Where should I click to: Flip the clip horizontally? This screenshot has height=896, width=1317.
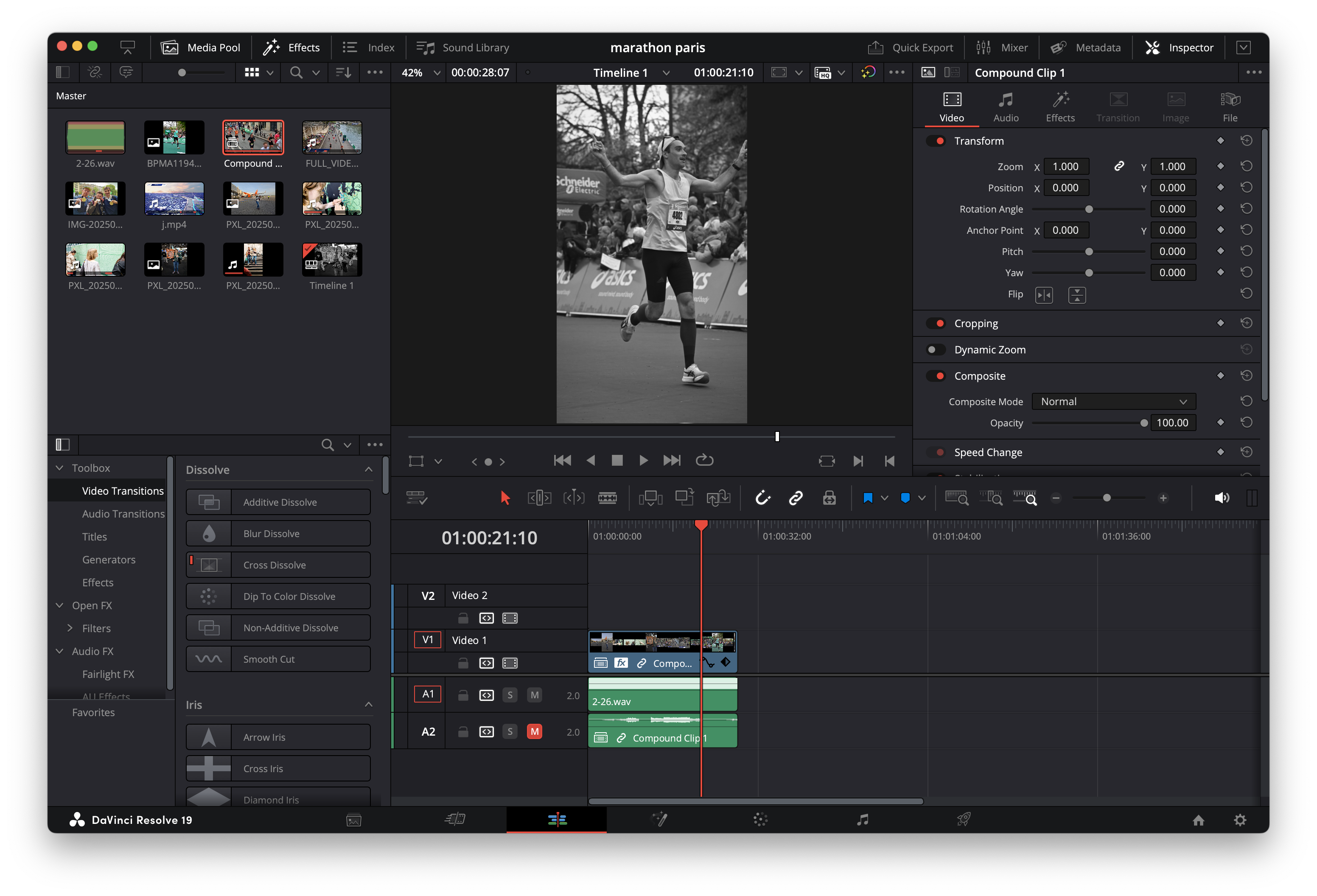point(1043,295)
